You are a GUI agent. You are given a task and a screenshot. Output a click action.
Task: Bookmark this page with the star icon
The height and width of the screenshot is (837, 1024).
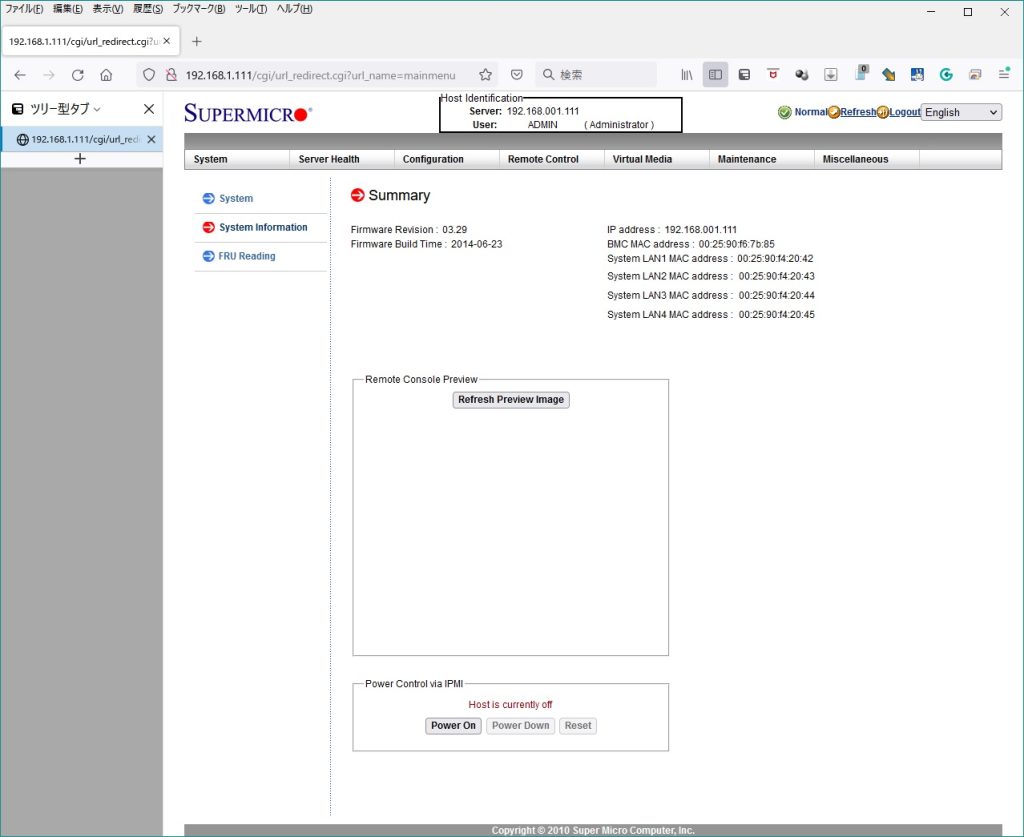pos(485,75)
